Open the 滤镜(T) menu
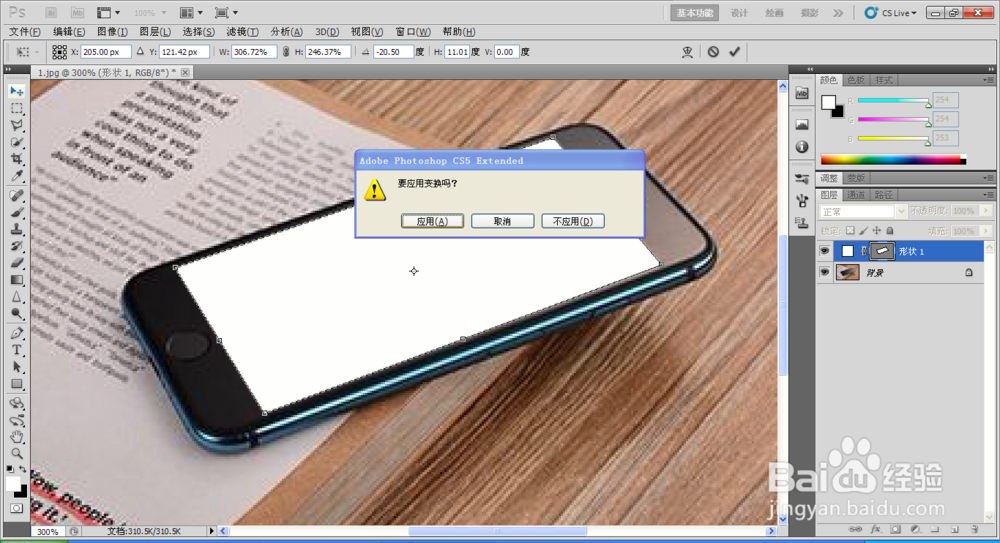This screenshot has width=1000, height=543. [242, 31]
